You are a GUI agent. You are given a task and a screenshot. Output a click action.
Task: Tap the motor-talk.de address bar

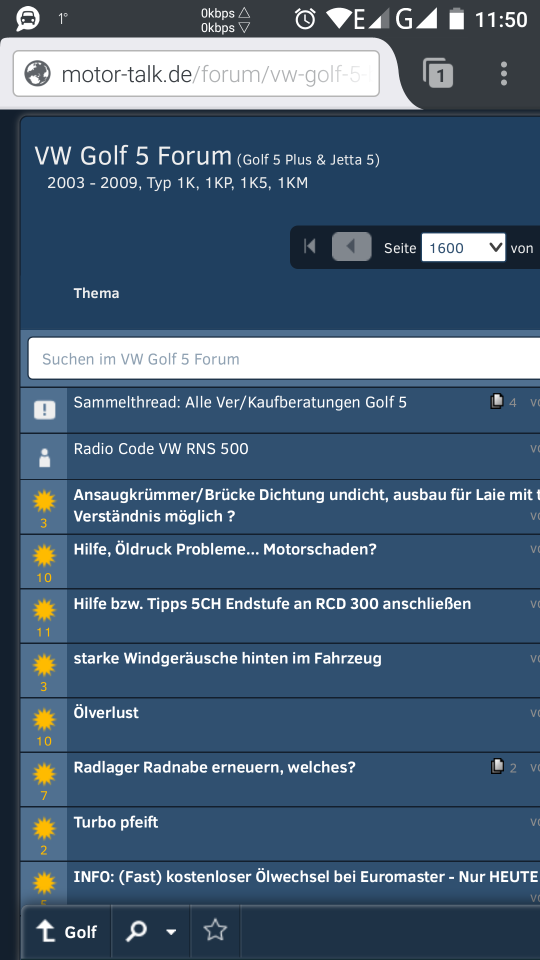click(196, 74)
